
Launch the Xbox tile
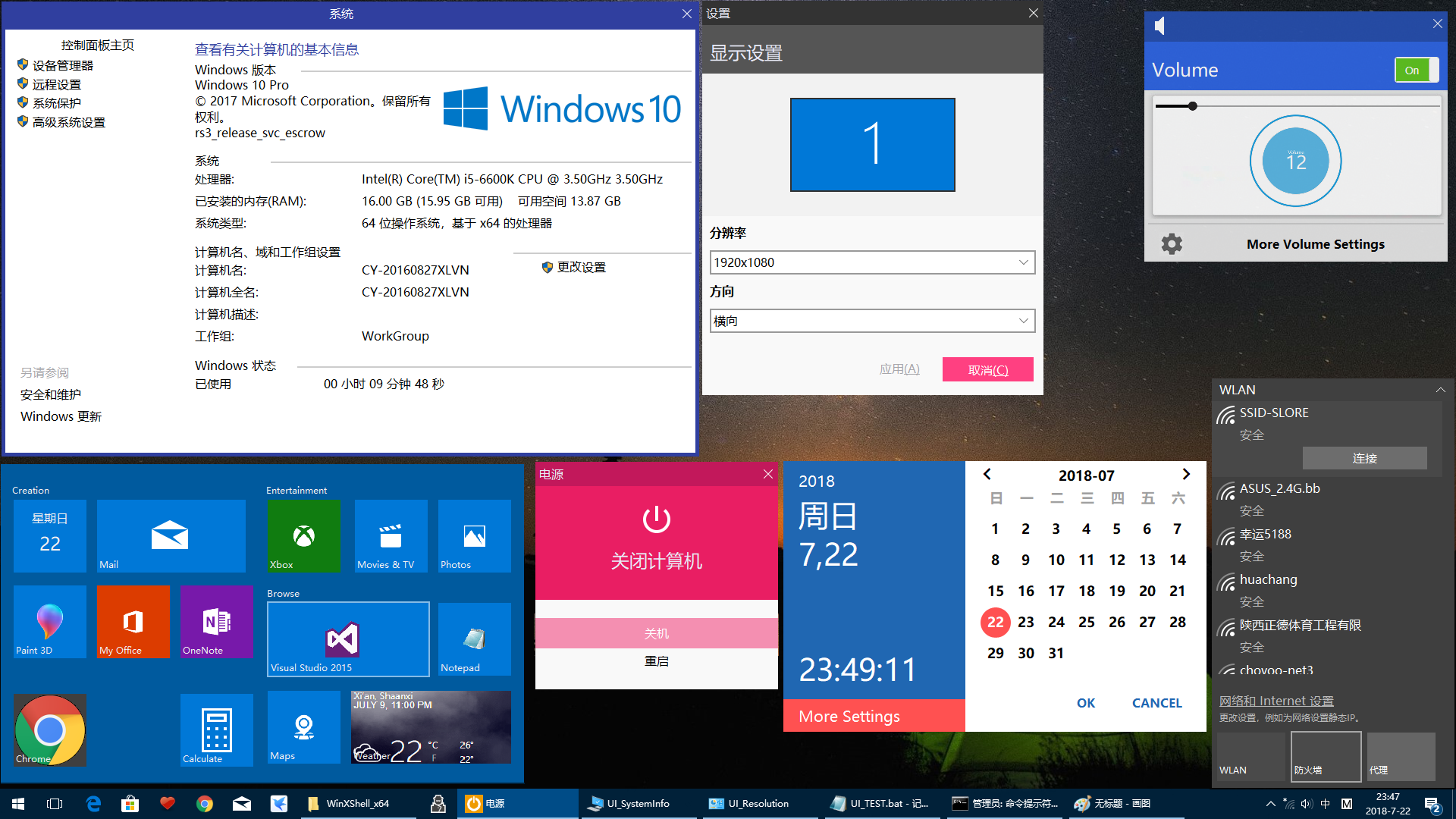point(303,536)
